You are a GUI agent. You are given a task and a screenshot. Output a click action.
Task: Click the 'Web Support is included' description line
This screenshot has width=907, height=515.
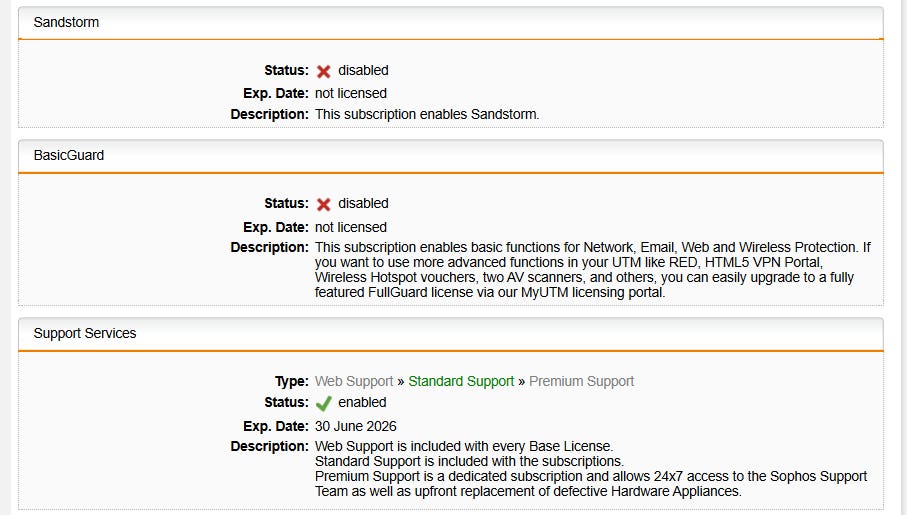point(464,446)
